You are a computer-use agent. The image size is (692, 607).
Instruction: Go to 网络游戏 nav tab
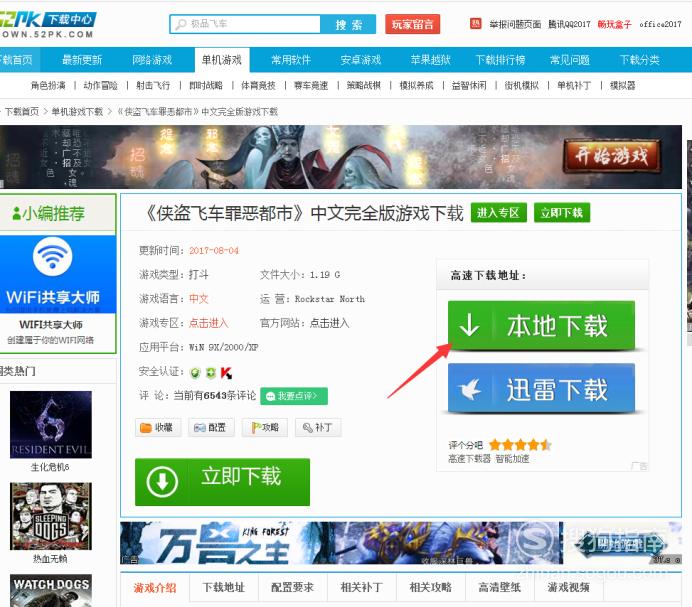(152, 60)
